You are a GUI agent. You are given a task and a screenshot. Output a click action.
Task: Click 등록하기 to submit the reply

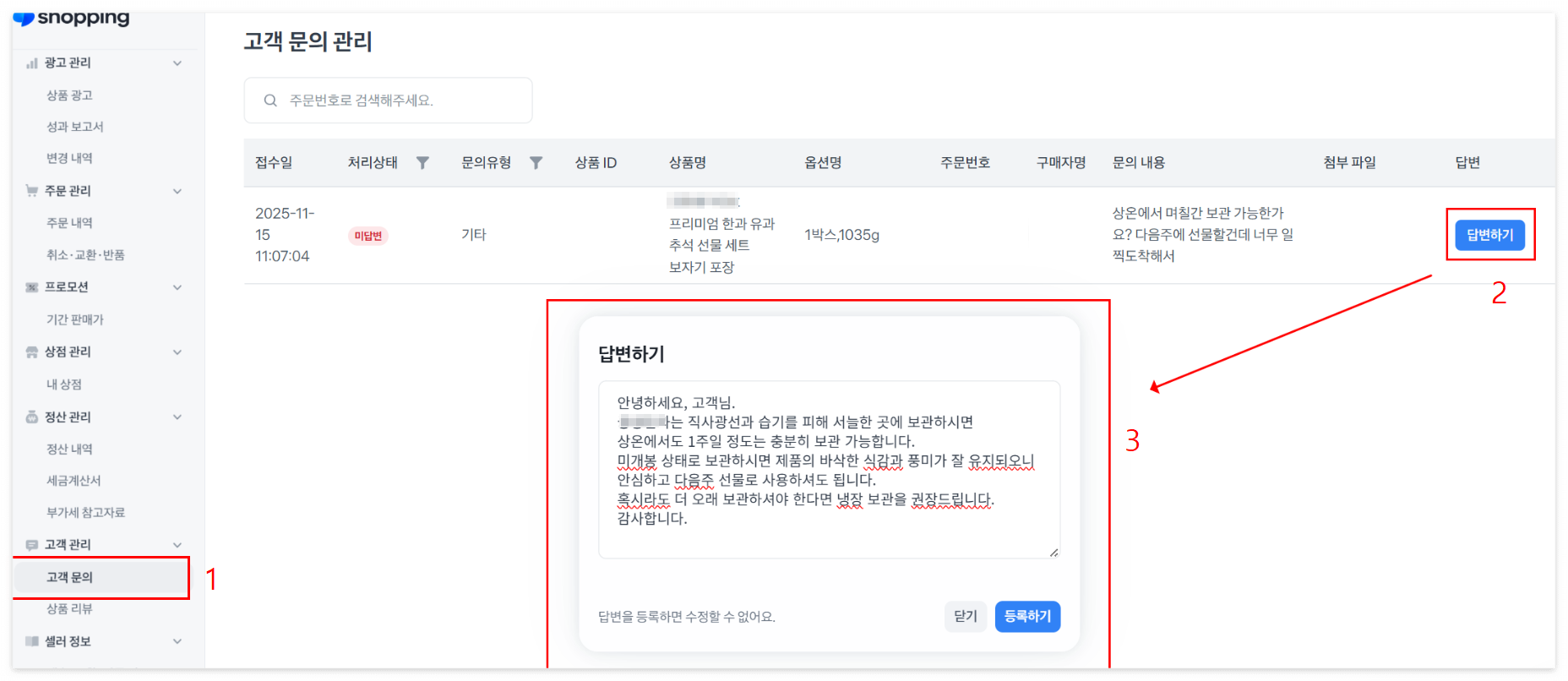click(x=1027, y=617)
